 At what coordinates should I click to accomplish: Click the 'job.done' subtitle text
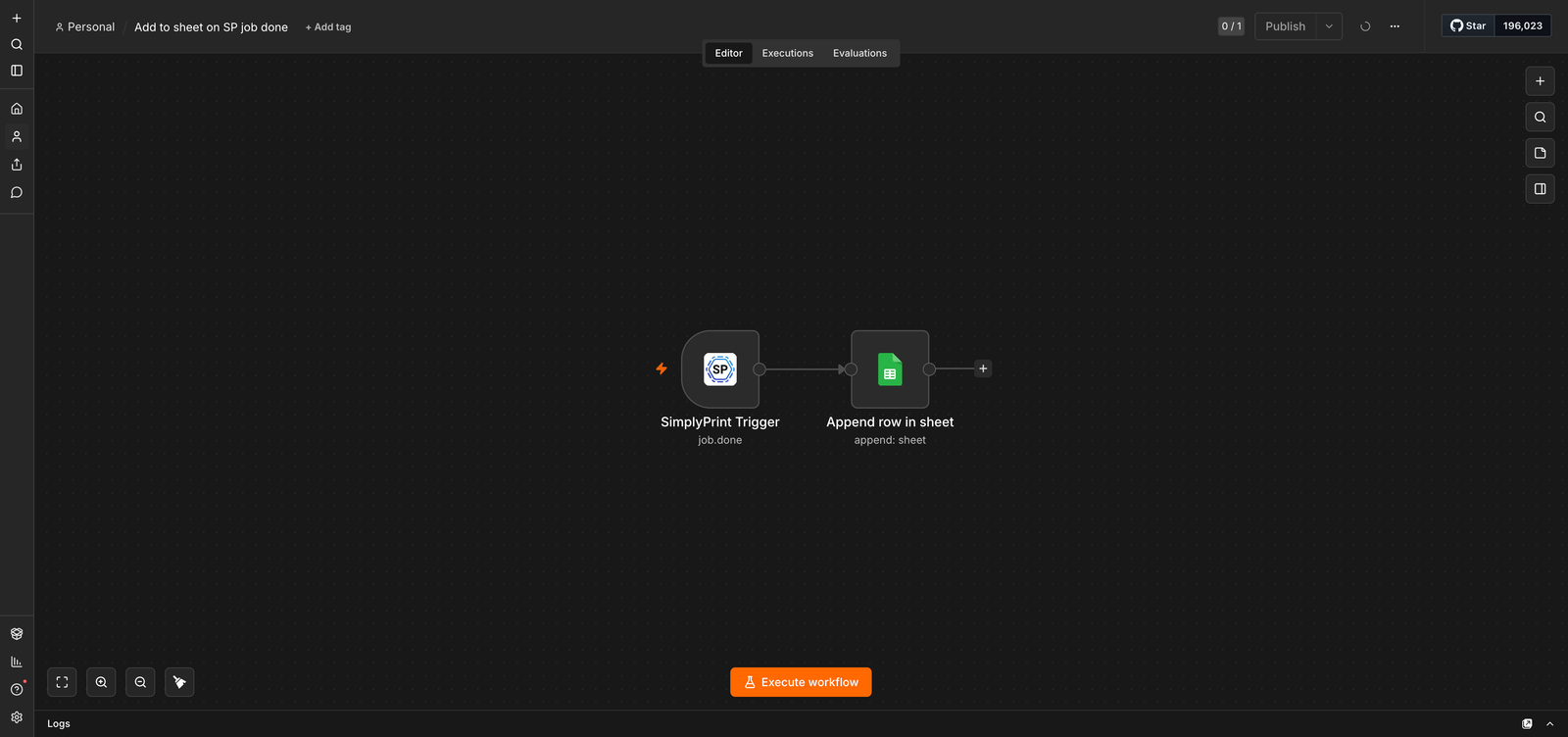(x=720, y=440)
